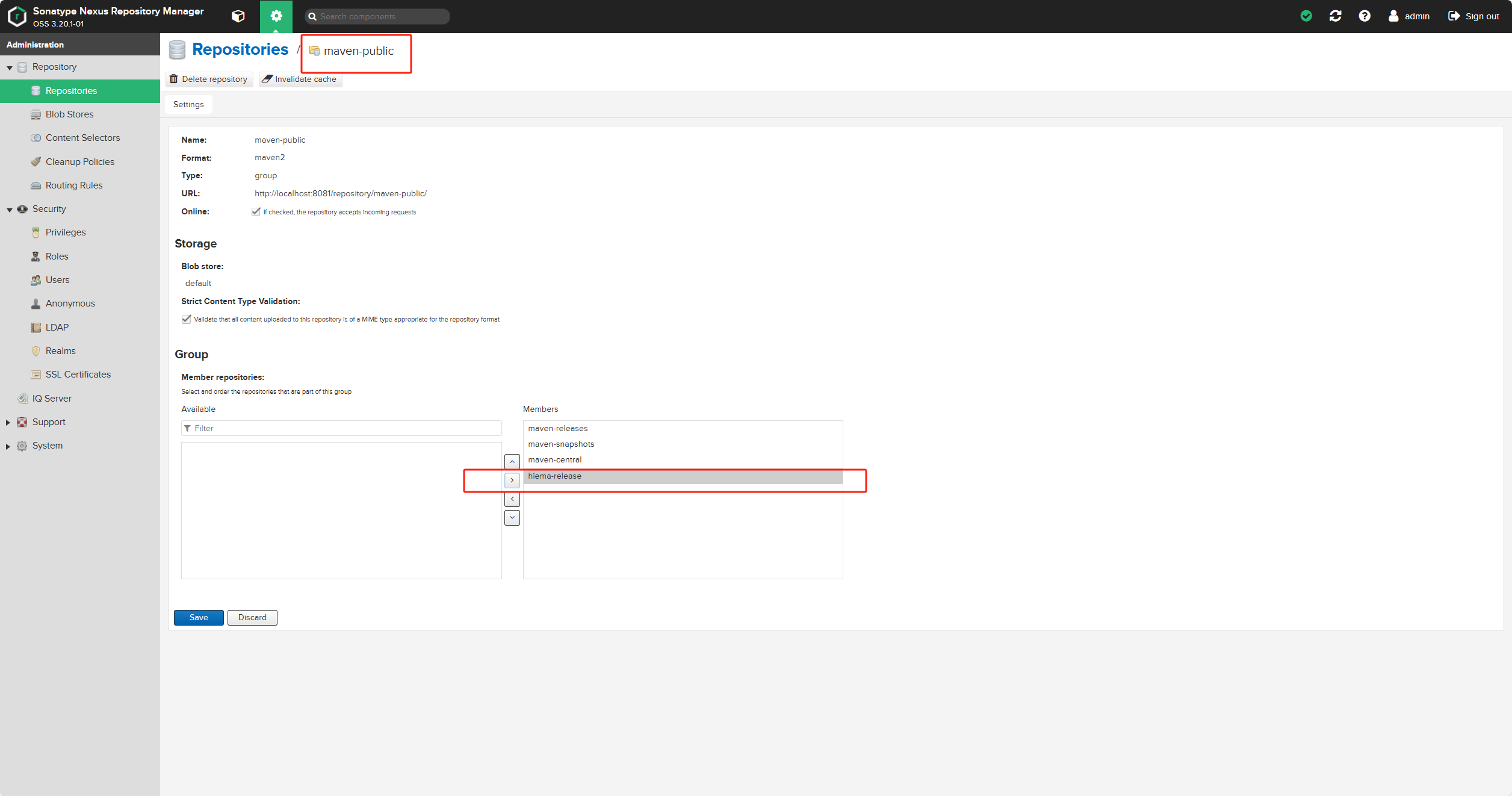This screenshot has width=1512, height=796.
Task: Click the move-up arrow button
Action: pos(512,462)
